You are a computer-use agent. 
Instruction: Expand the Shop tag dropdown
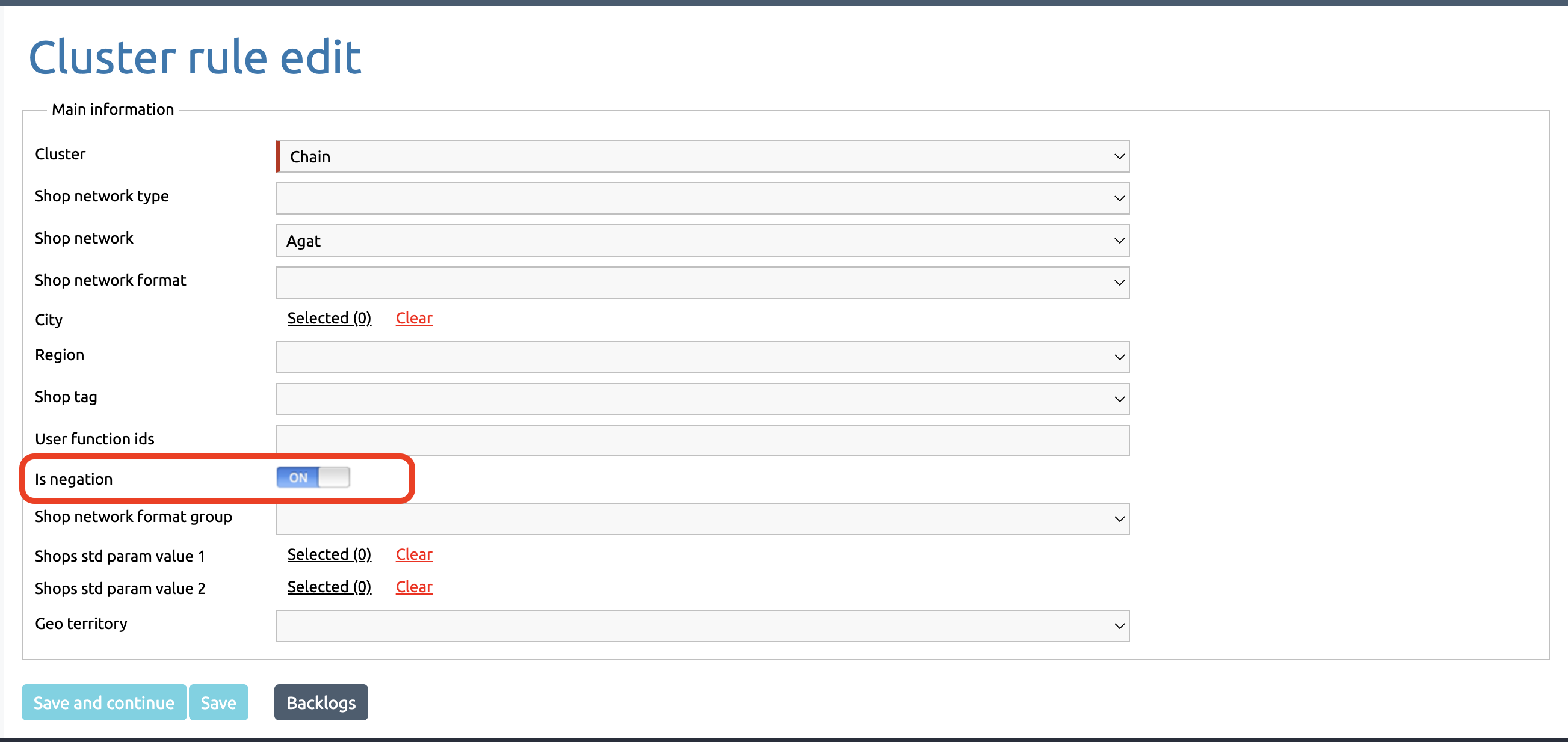click(702, 399)
